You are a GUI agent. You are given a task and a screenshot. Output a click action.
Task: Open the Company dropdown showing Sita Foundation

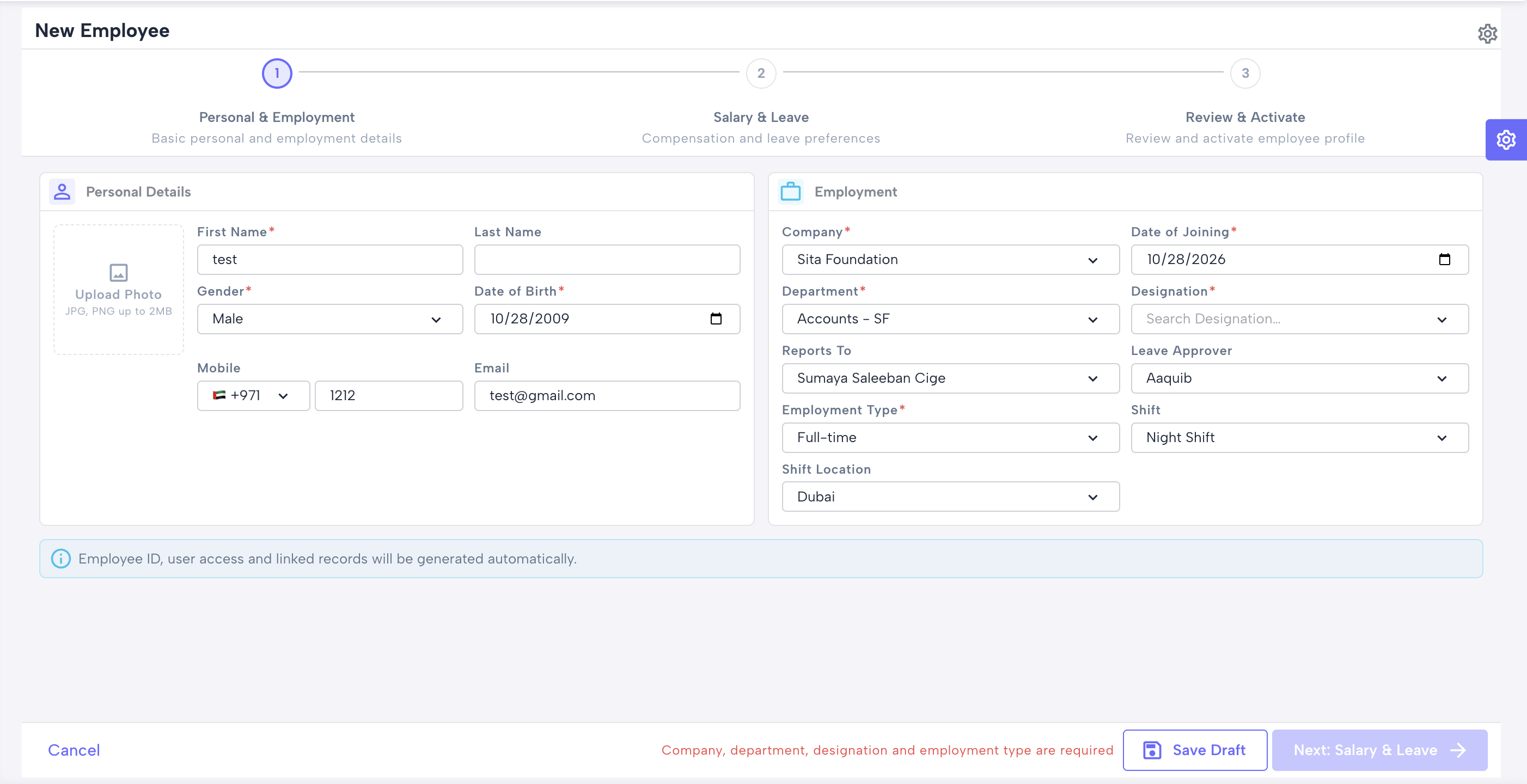coord(951,260)
